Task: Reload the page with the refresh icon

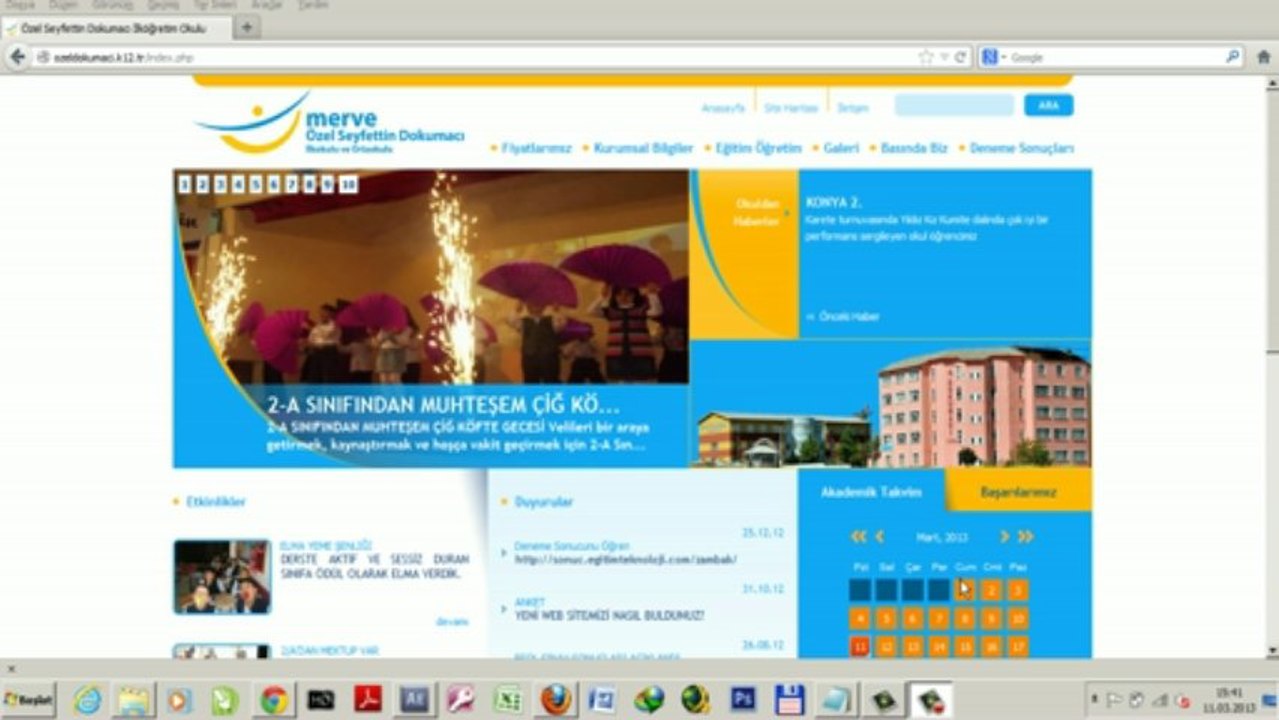Action: click(x=960, y=57)
